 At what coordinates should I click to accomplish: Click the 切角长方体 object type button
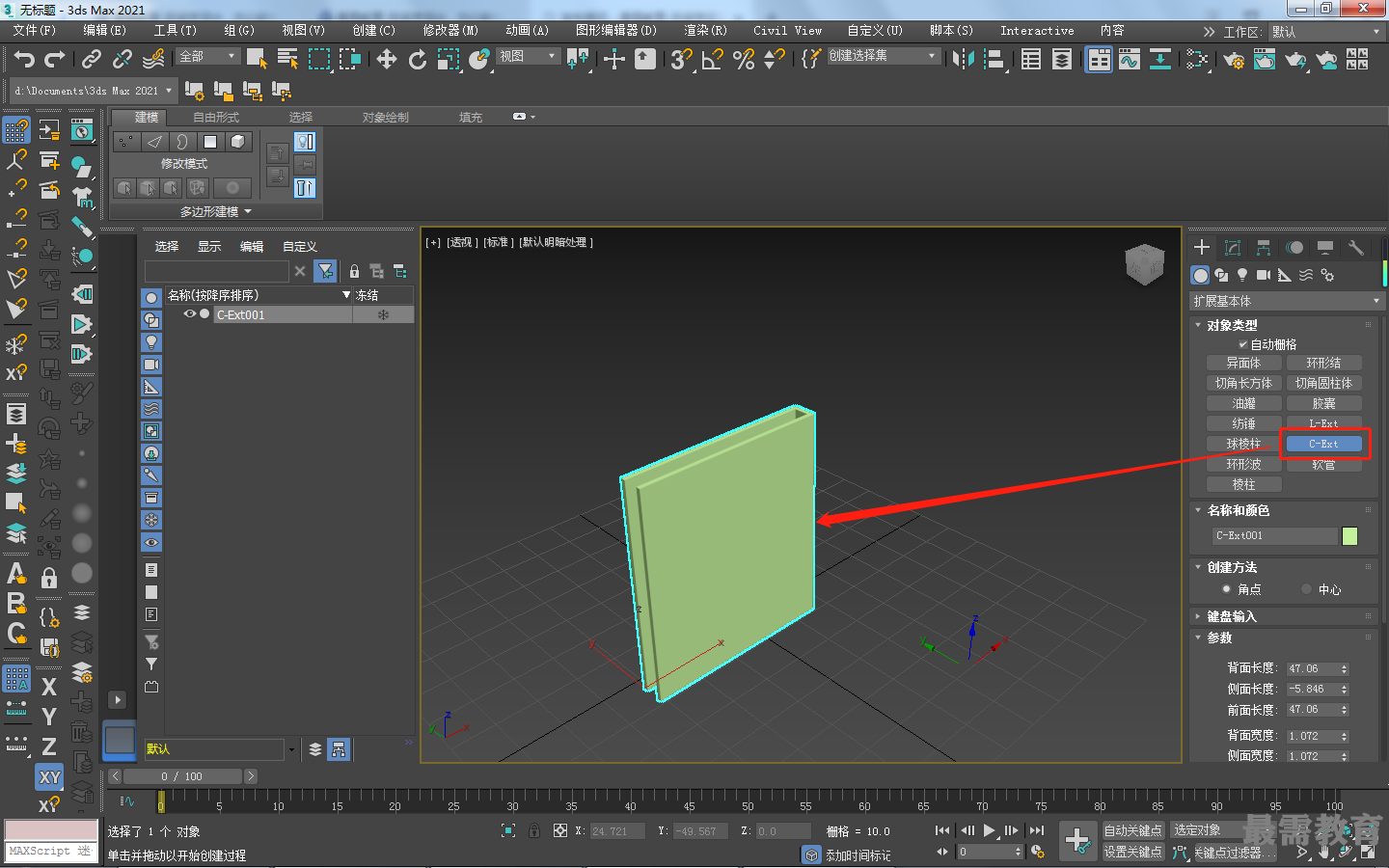point(1244,383)
